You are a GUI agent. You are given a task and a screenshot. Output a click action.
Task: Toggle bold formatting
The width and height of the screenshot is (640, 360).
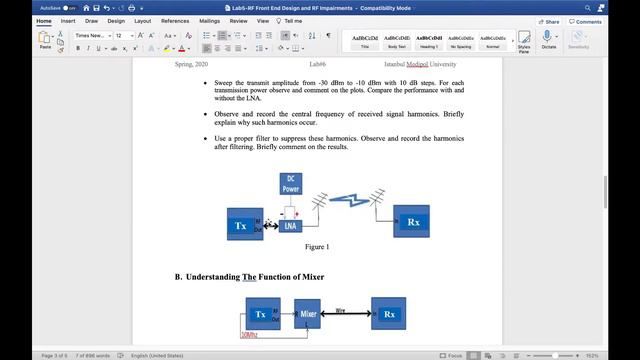pyautogui.click(x=78, y=49)
